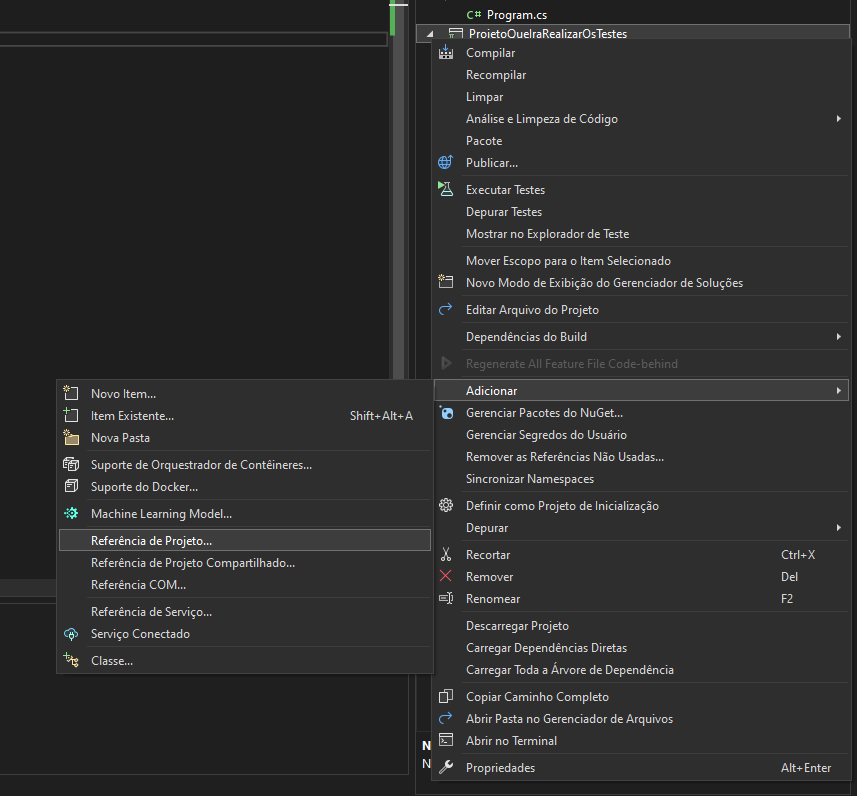Image resolution: width=857 pixels, height=796 pixels.
Task: Click the red X Remover icon
Action: point(445,576)
